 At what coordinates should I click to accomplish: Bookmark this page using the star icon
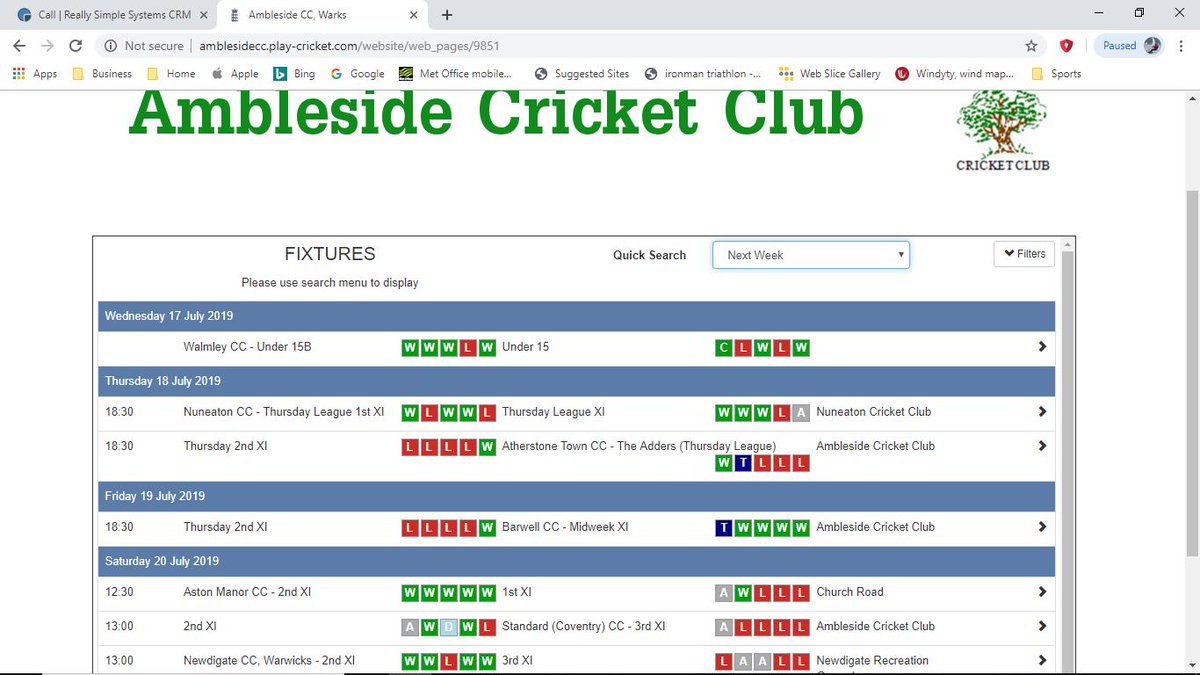(x=1031, y=45)
